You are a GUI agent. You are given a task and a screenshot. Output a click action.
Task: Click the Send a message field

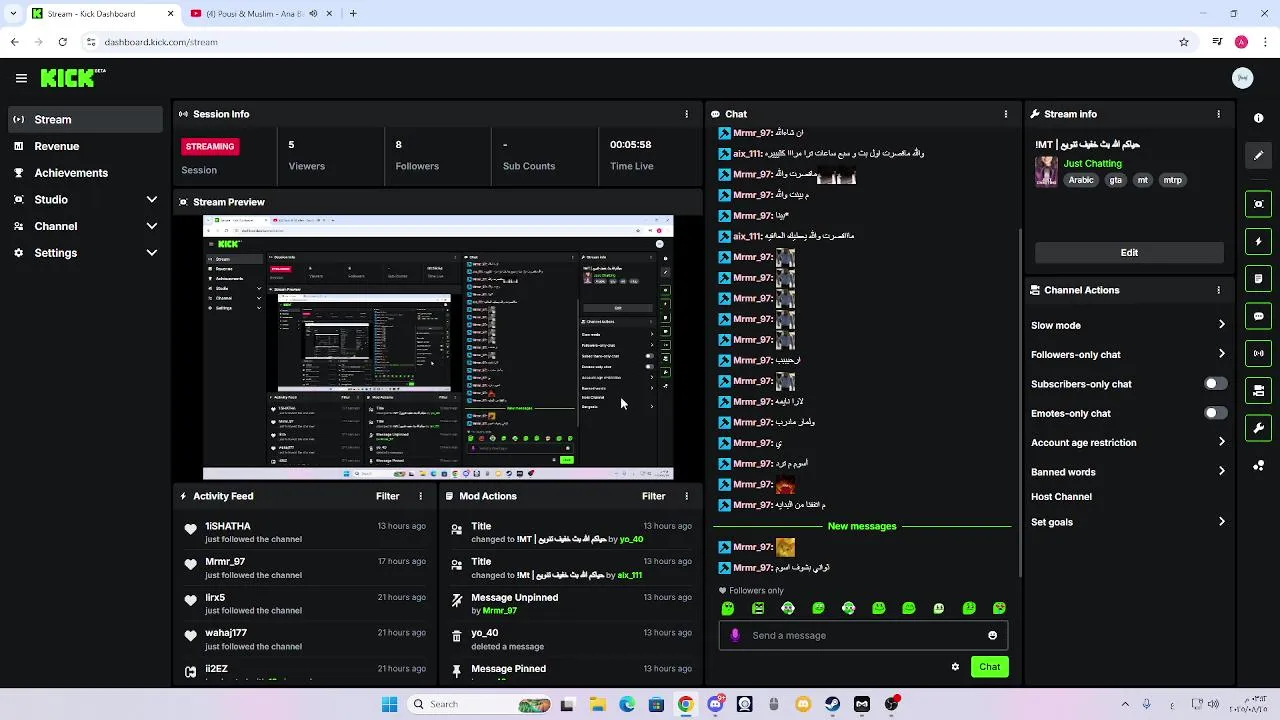pyautogui.click(x=862, y=635)
